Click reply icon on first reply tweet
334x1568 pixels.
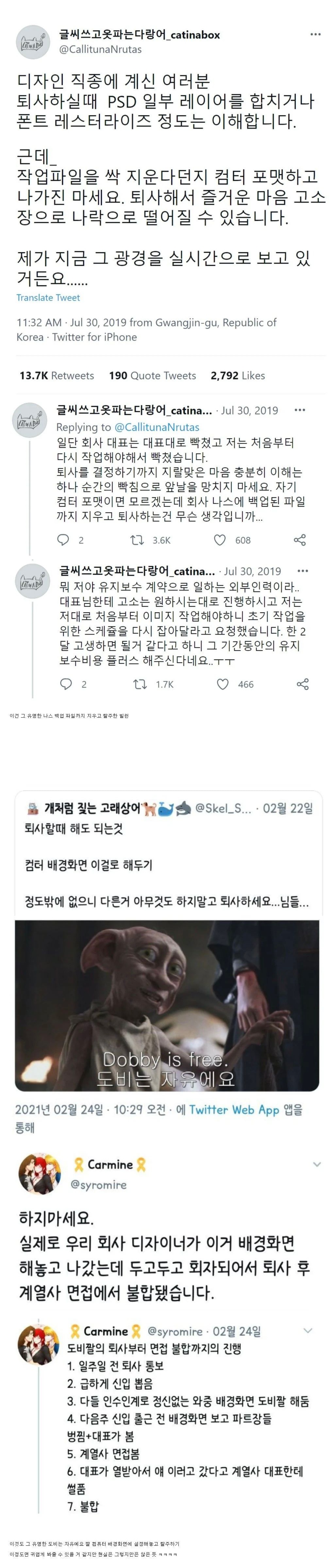click(x=63, y=539)
